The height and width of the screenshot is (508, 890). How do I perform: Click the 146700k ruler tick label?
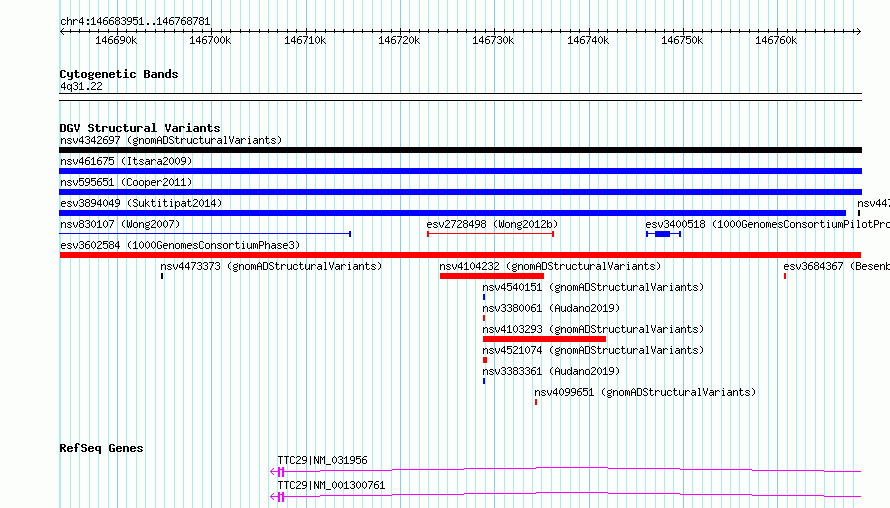pyautogui.click(x=210, y=40)
